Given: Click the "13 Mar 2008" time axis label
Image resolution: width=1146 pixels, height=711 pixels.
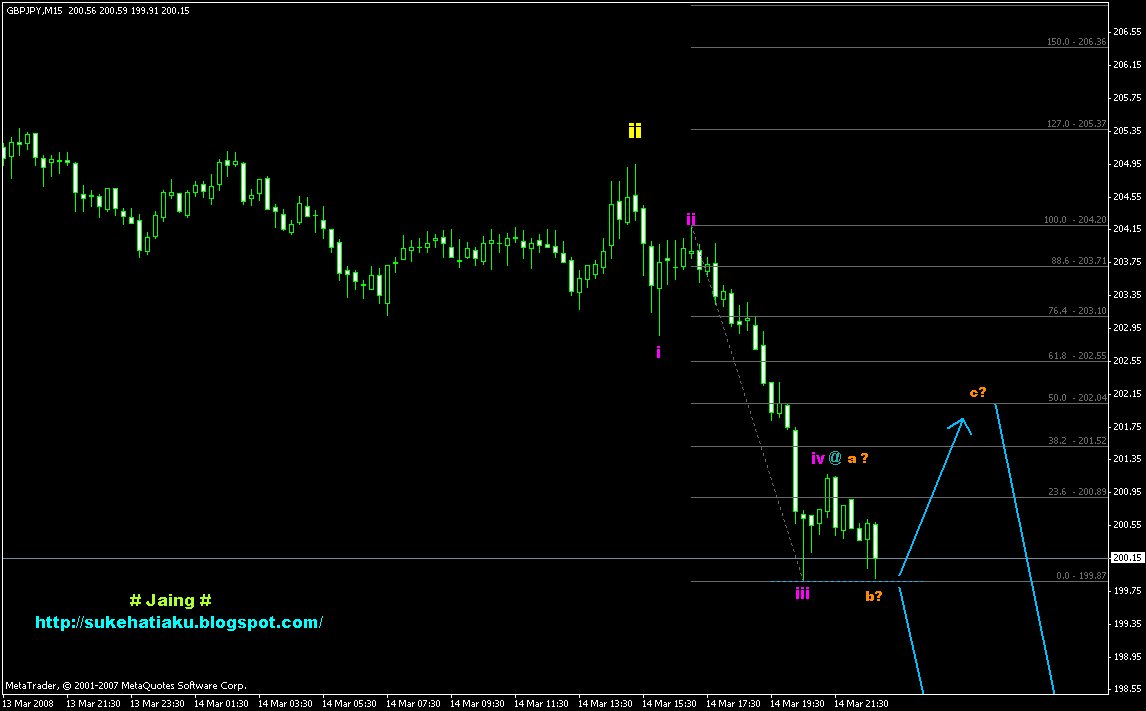Looking at the screenshot, I should 27,704.
